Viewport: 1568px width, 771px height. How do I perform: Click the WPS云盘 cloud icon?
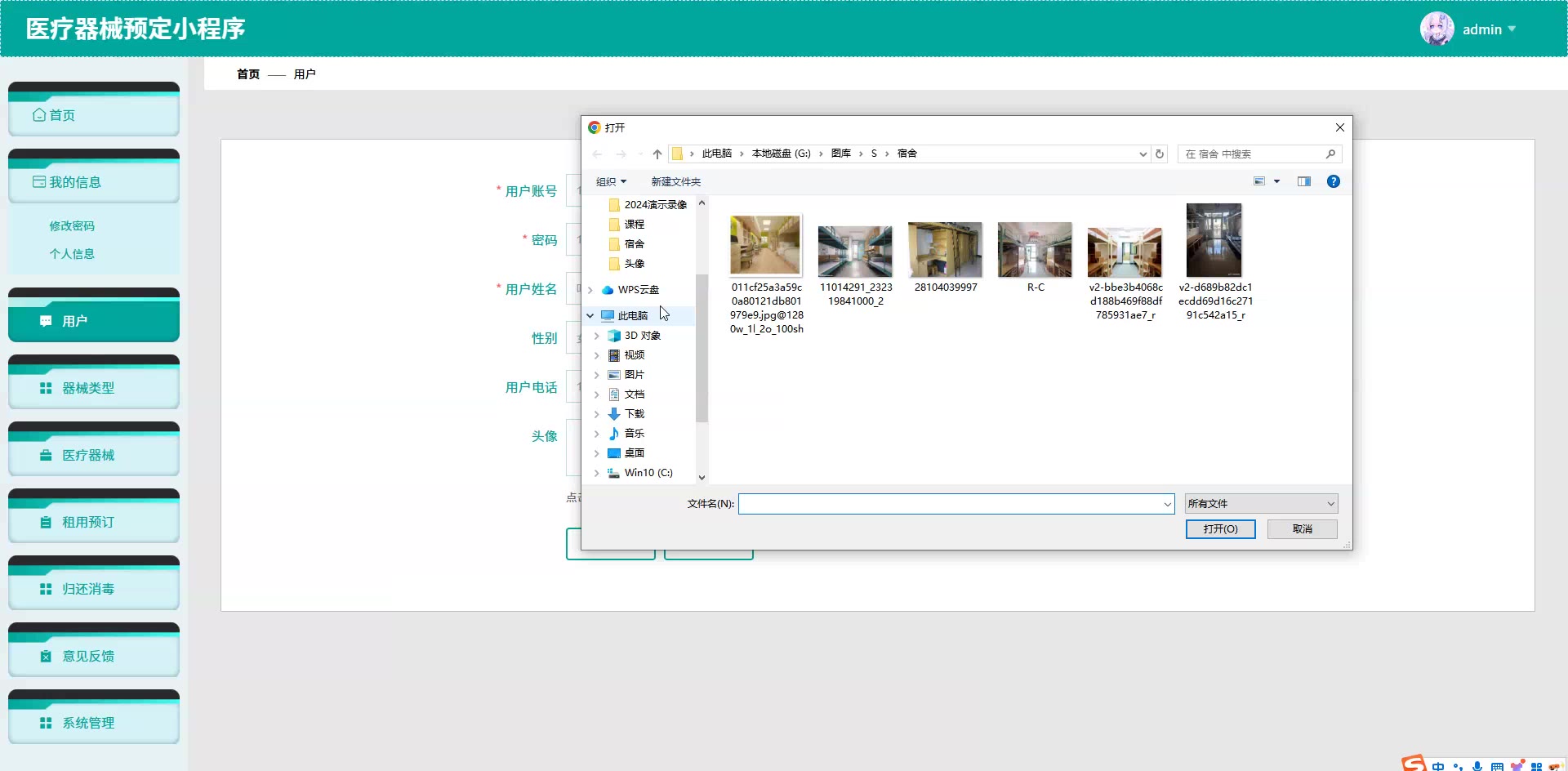pos(608,290)
